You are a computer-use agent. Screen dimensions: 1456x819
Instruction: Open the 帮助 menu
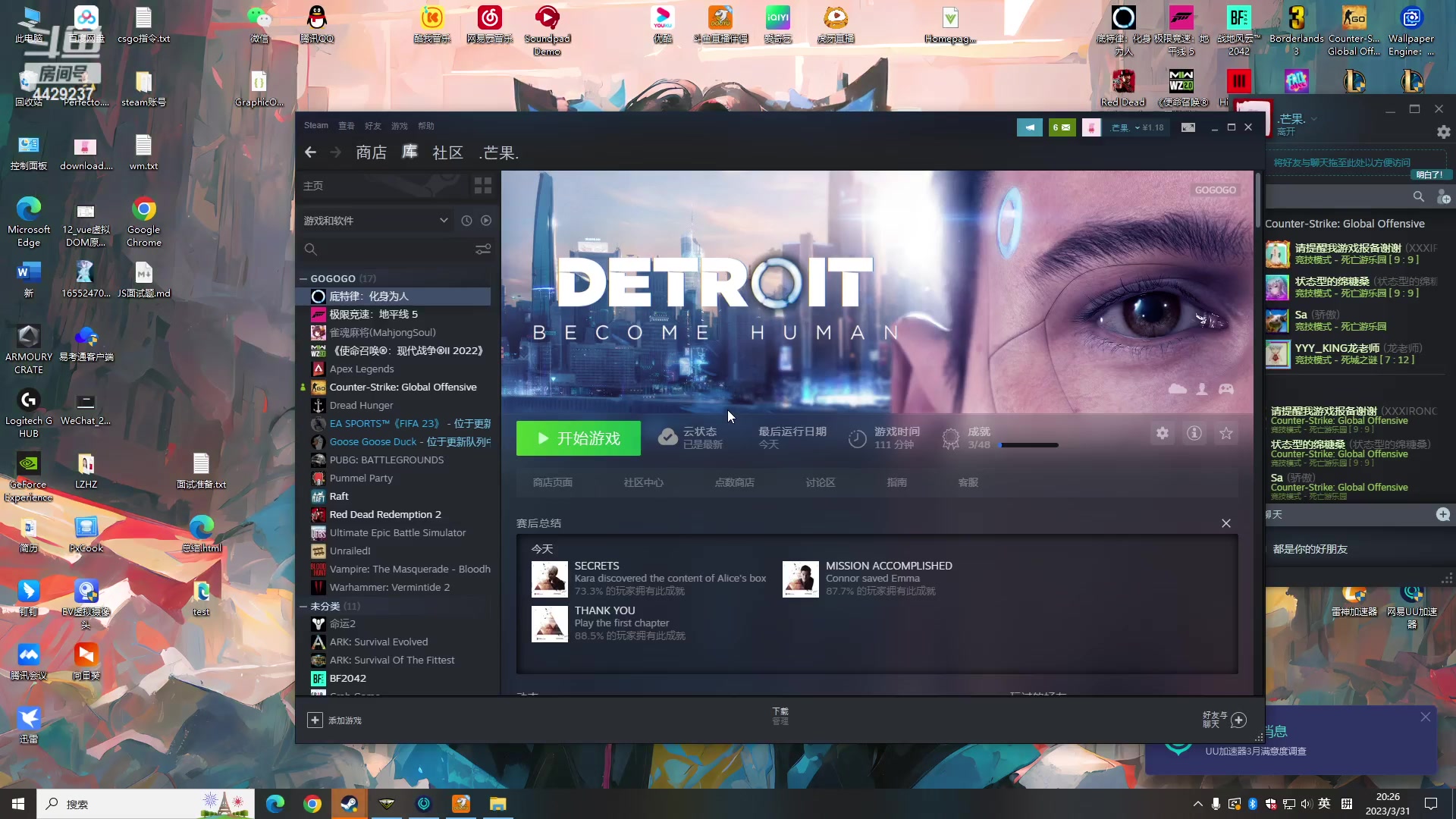(x=426, y=126)
